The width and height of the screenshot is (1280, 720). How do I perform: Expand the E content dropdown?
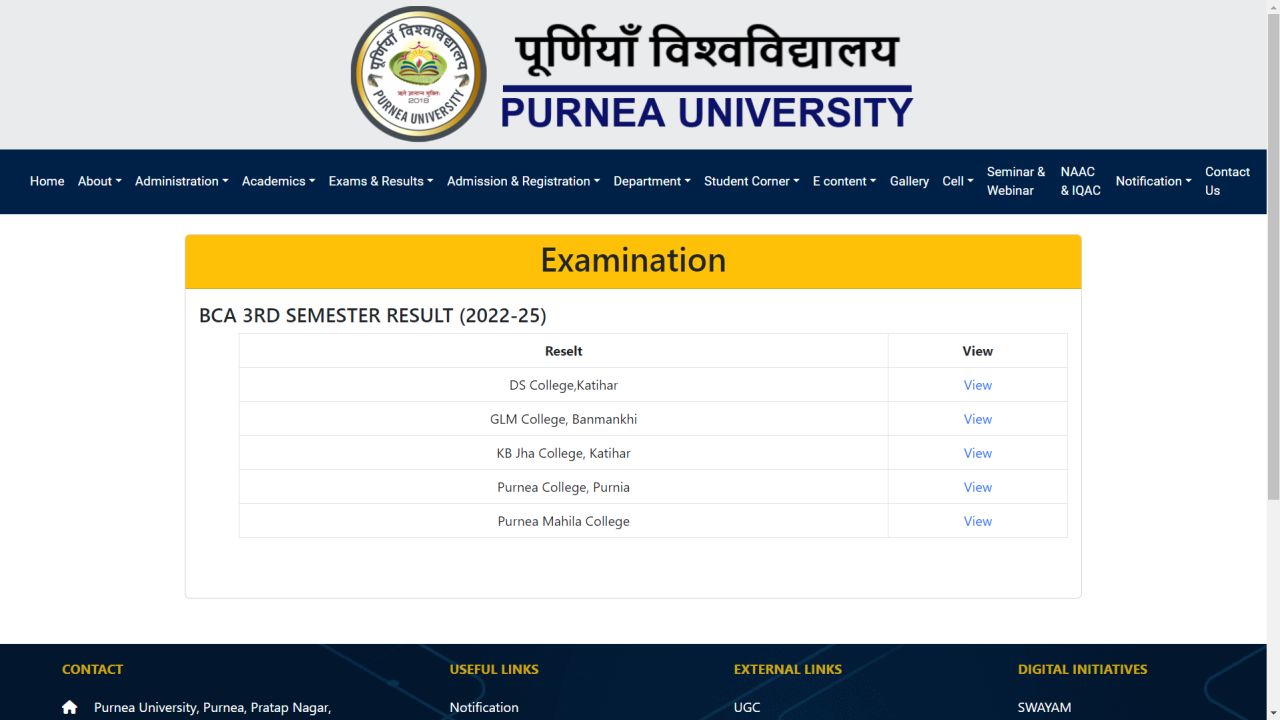pos(845,181)
